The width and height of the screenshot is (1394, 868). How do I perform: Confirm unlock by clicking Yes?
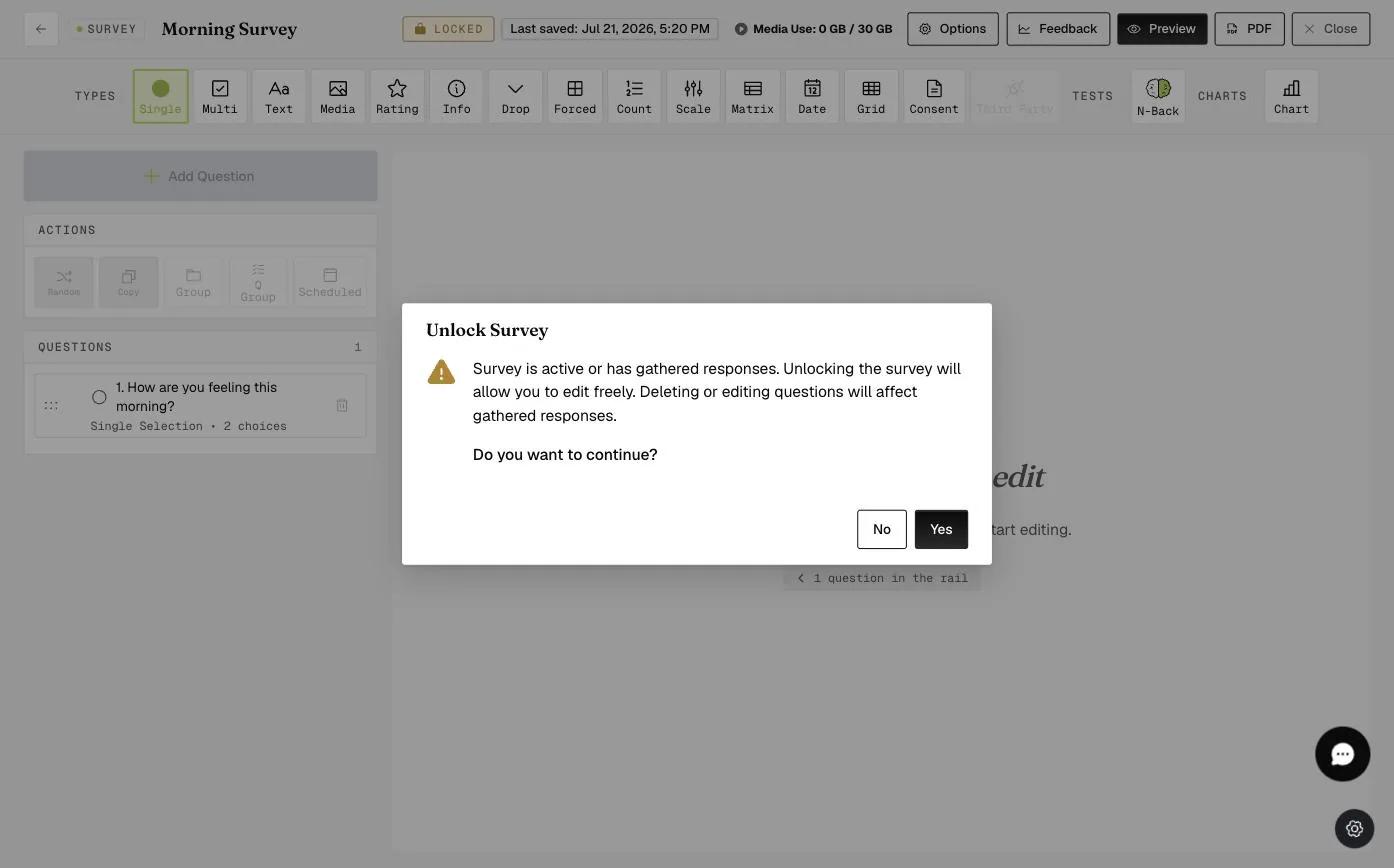[x=941, y=529]
